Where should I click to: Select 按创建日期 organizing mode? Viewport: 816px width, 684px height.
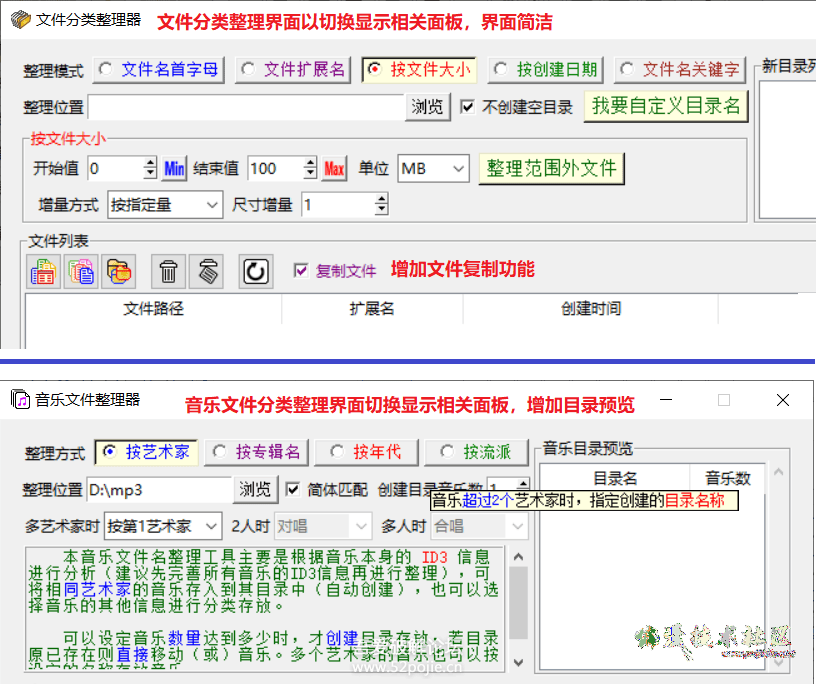(545, 70)
